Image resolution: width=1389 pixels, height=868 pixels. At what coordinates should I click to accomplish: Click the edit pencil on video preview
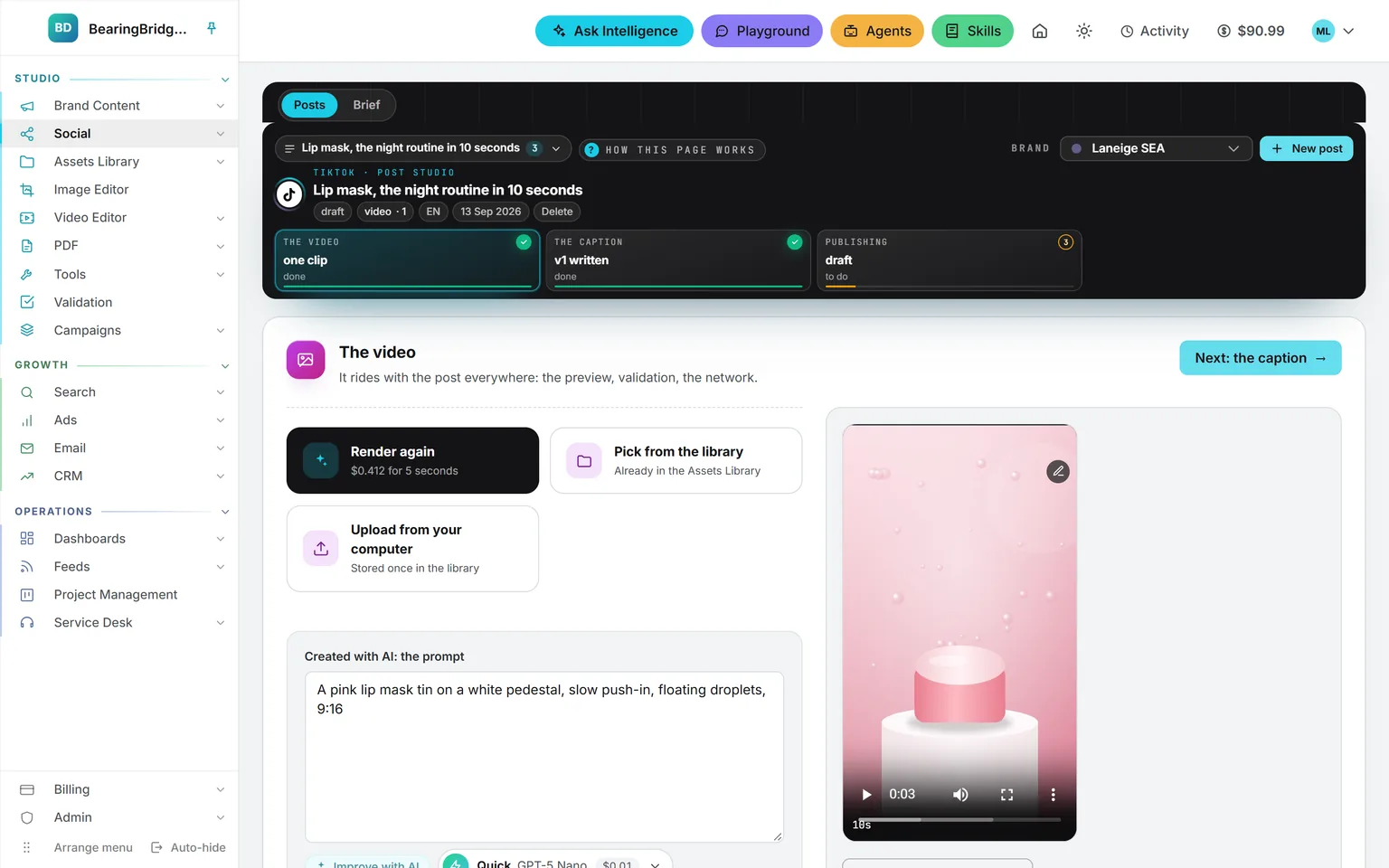[x=1058, y=471]
